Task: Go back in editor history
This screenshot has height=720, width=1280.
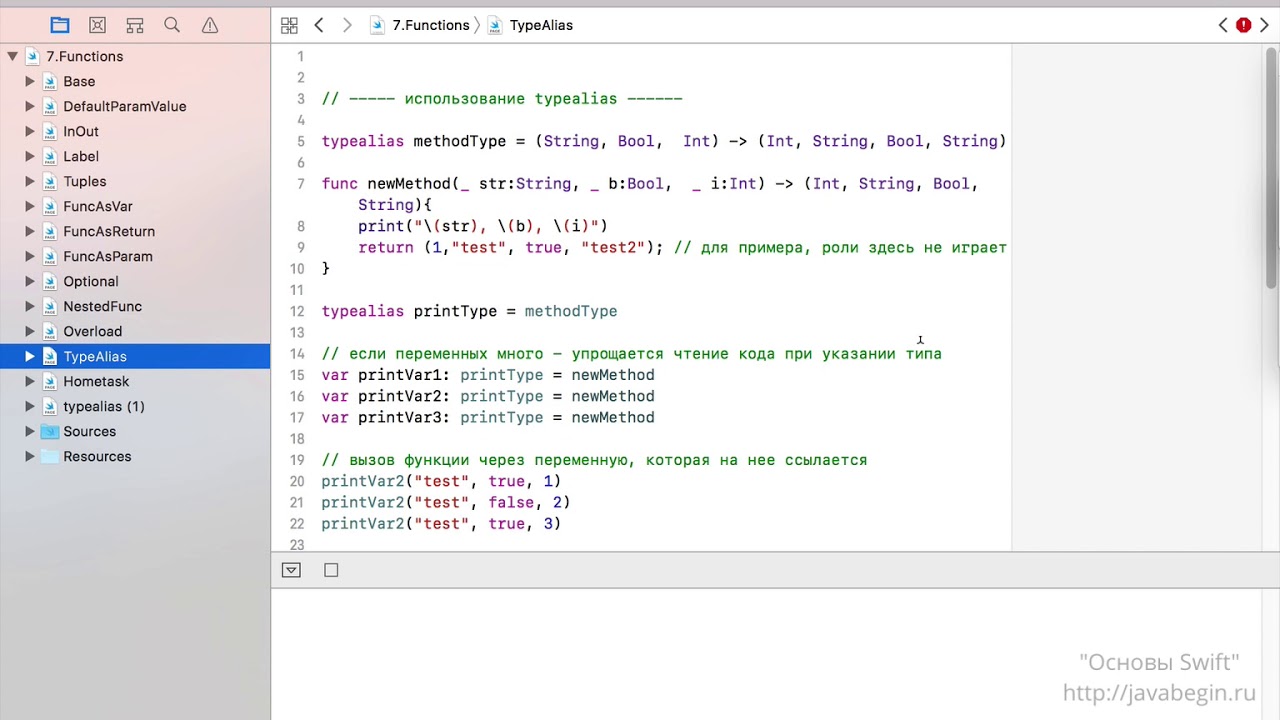Action: pyautogui.click(x=319, y=25)
